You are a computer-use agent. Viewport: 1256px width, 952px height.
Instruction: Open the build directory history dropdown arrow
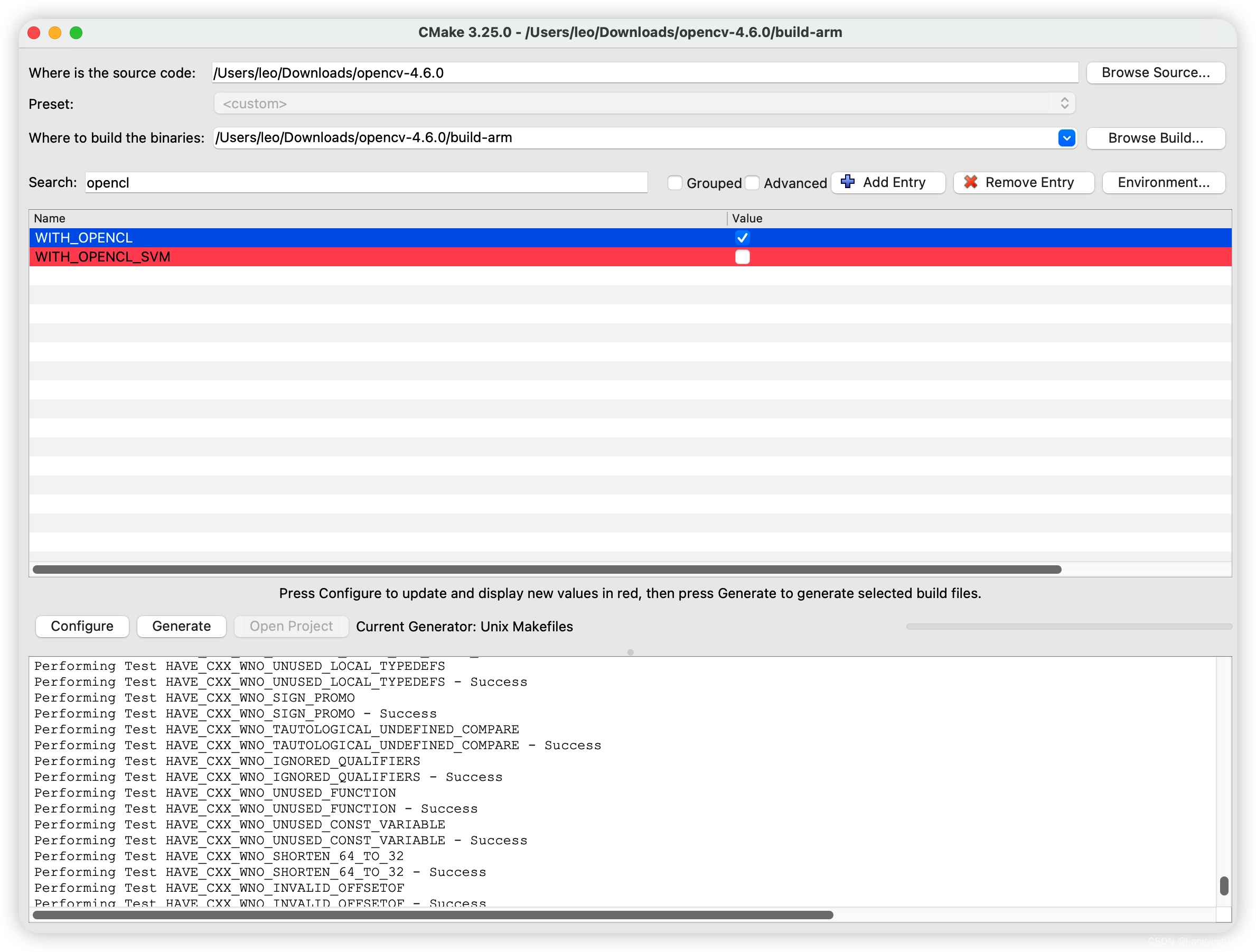pyautogui.click(x=1066, y=138)
